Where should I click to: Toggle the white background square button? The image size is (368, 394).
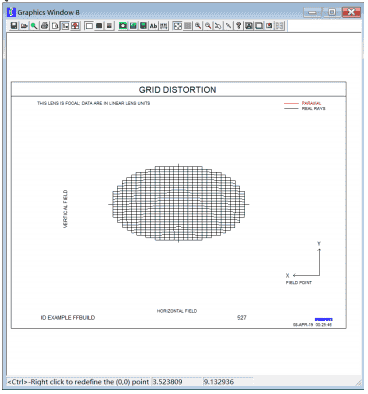pyautogui.click(x=89, y=26)
